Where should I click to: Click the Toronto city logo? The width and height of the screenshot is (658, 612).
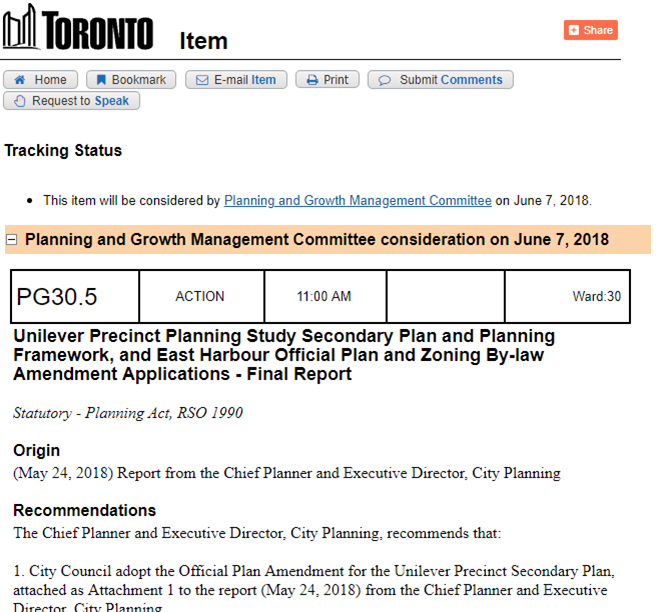click(x=78, y=27)
